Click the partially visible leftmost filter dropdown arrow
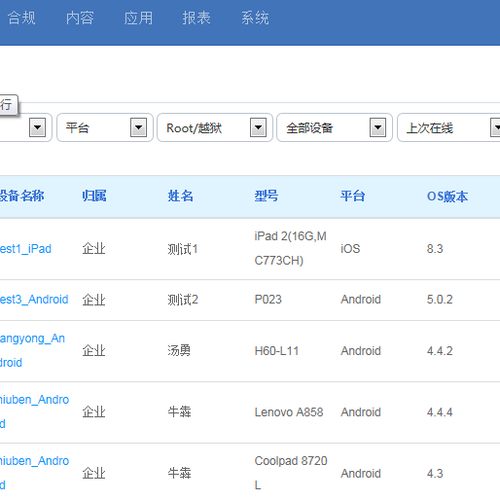Screen dimensions: 500x500 coord(37,127)
